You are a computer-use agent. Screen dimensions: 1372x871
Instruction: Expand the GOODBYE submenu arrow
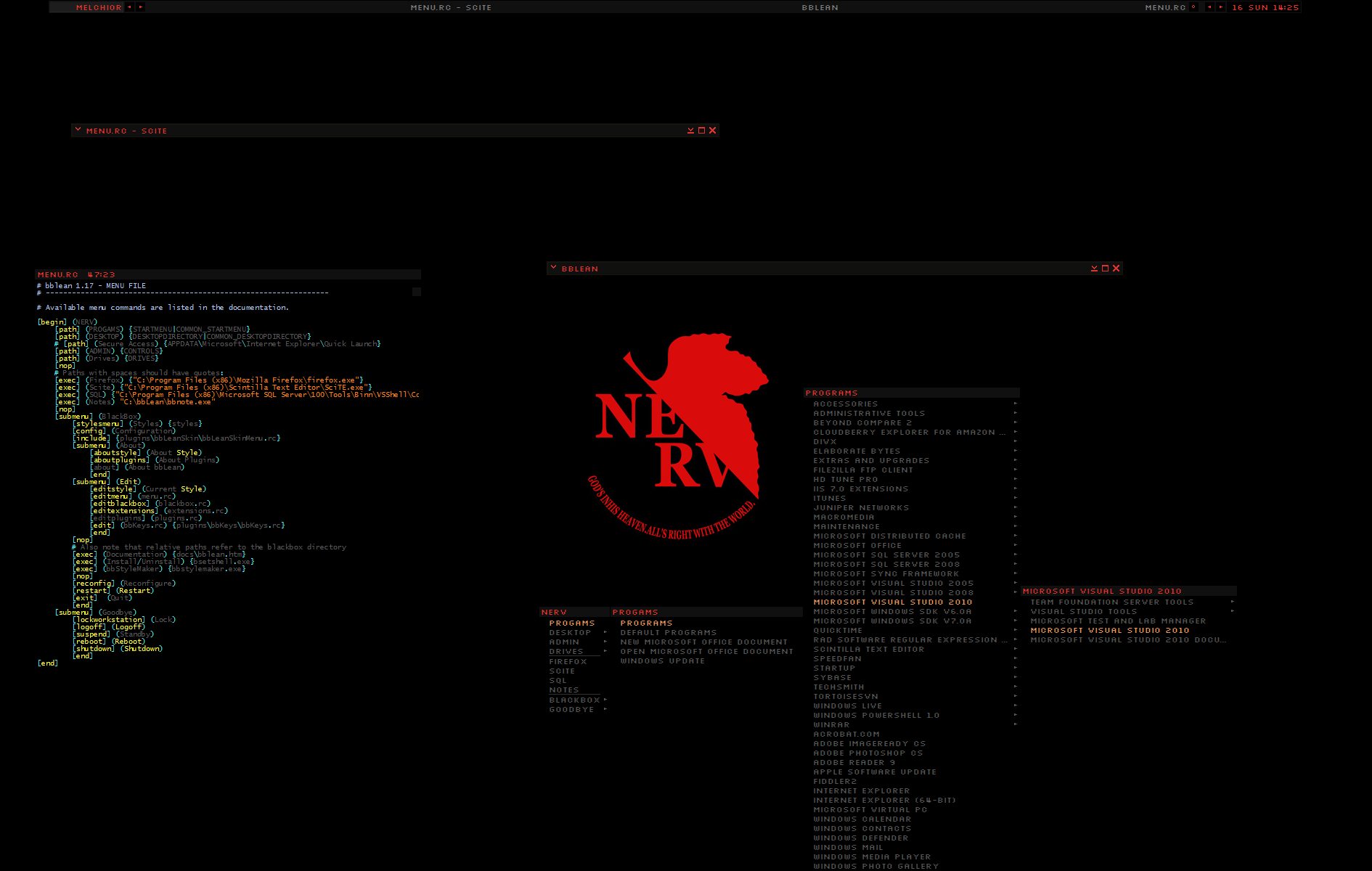tap(605, 709)
